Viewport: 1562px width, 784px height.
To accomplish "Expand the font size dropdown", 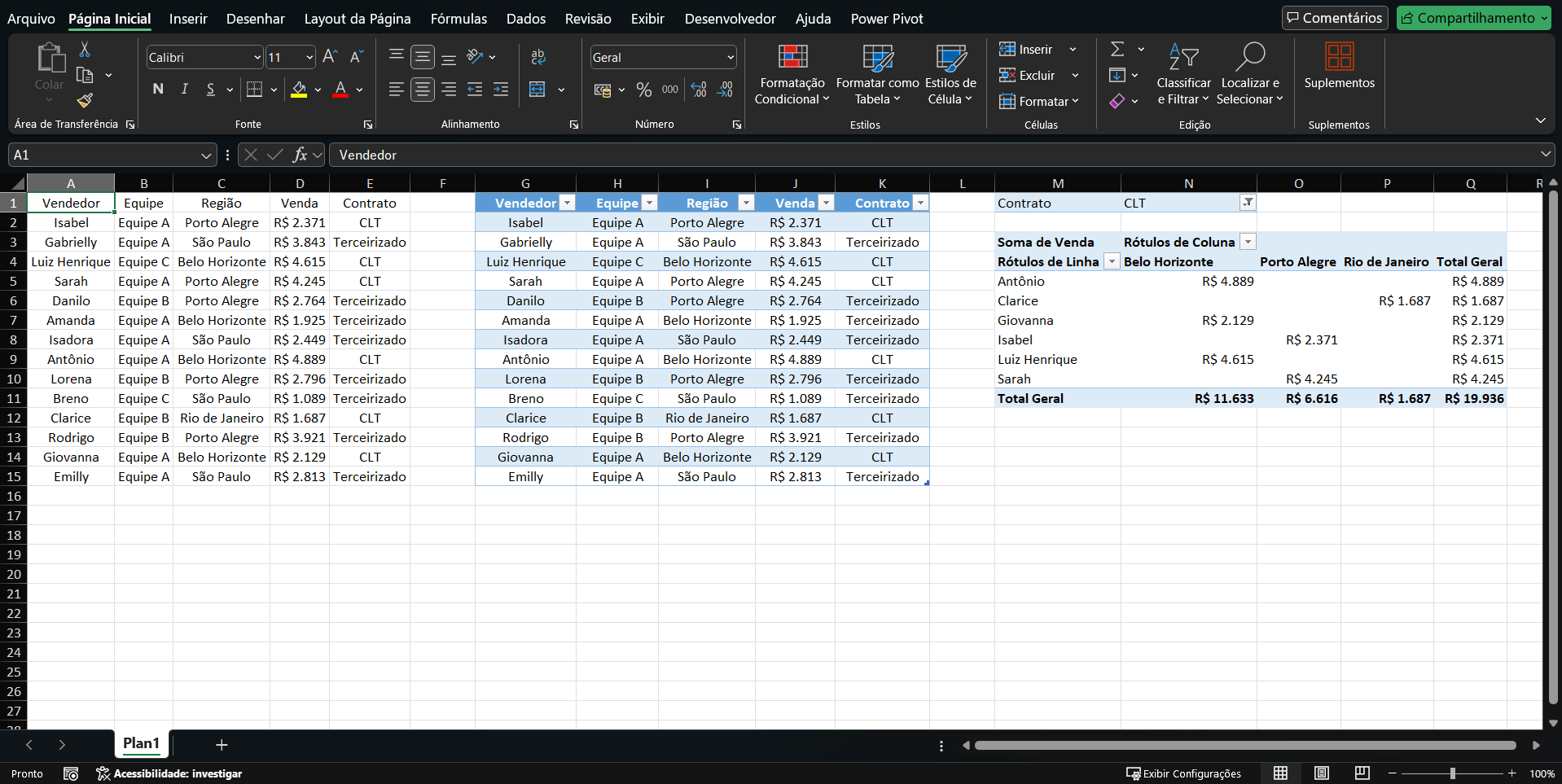I will tap(309, 57).
